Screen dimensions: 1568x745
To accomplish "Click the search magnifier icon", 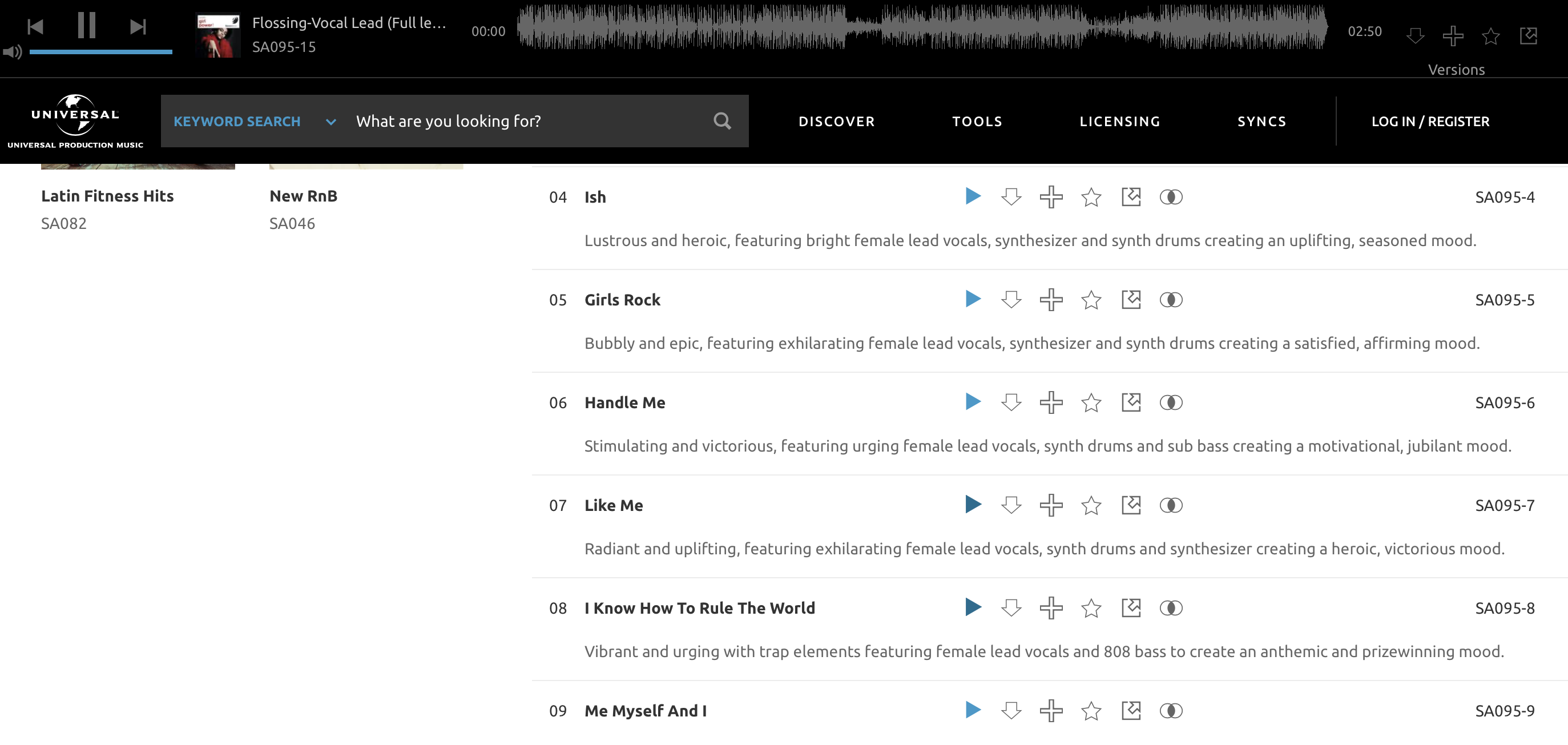I will point(722,121).
